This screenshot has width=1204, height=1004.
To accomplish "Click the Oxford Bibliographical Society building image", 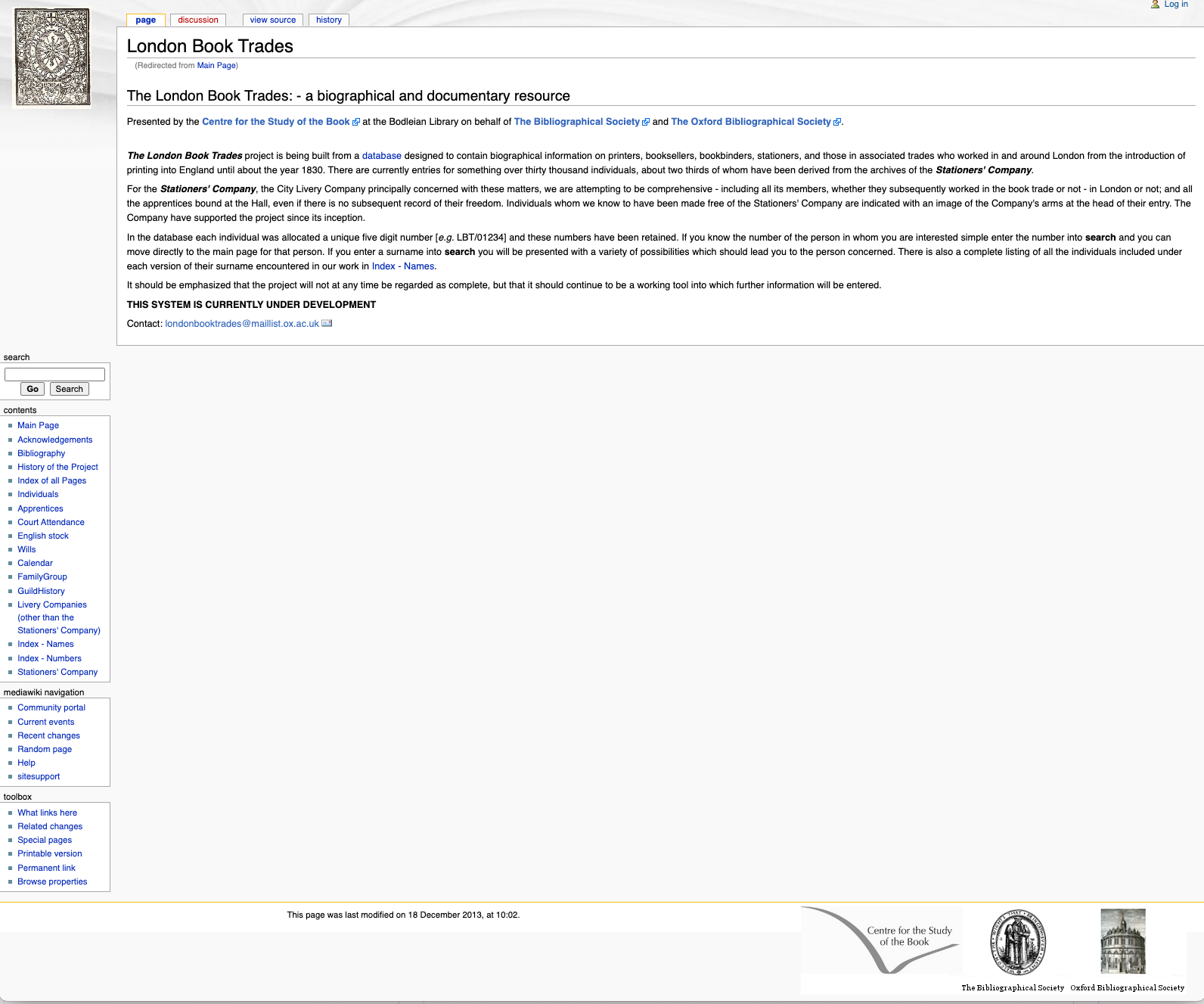I will coord(1123,941).
